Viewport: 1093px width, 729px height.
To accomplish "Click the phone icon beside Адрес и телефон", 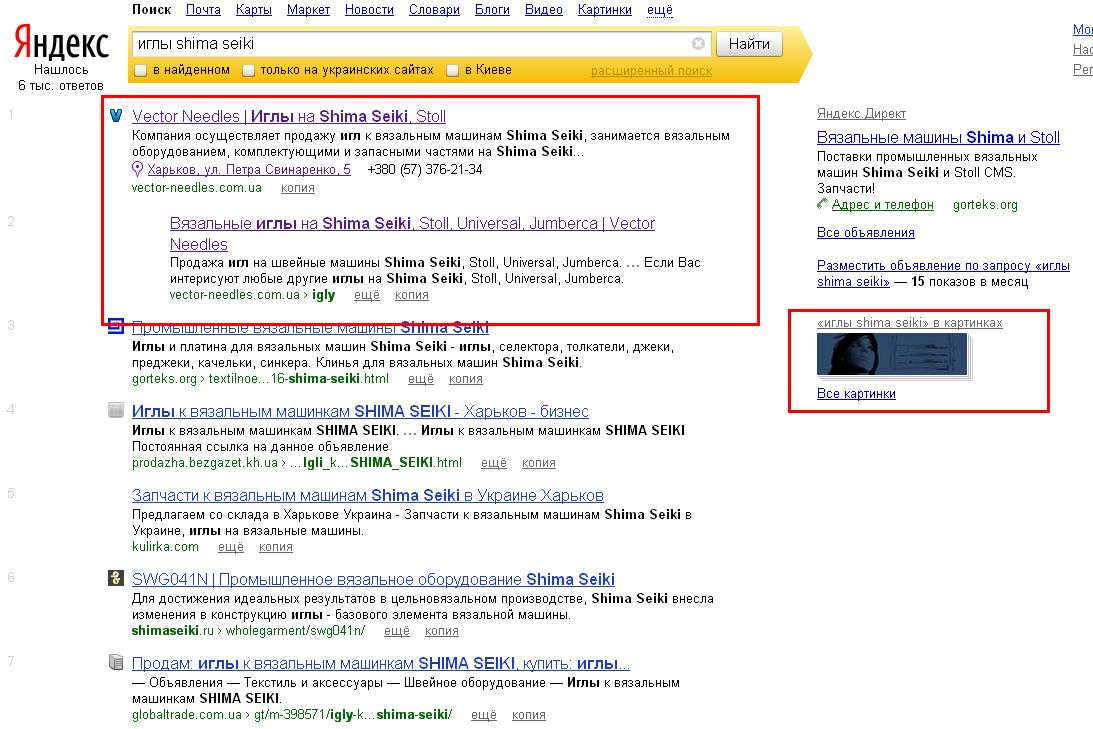I will pos(823,204).
